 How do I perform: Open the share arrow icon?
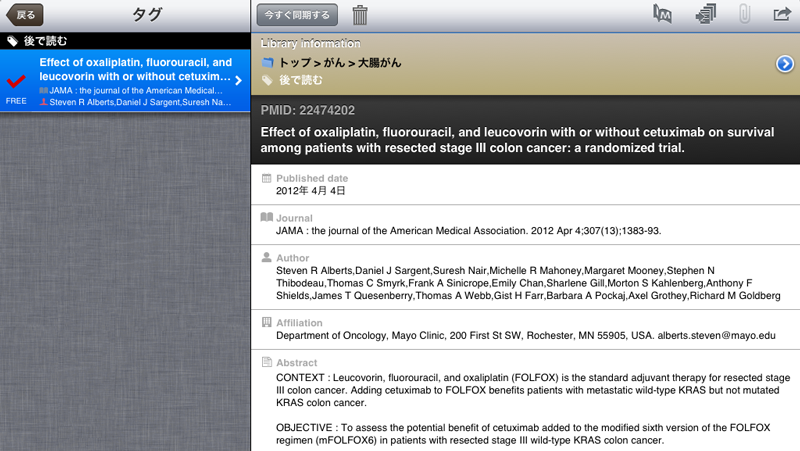(x=782, y=14)
